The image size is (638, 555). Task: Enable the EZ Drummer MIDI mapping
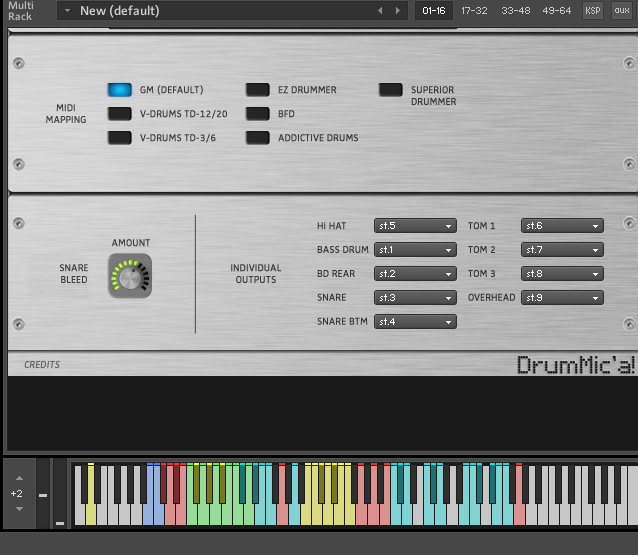(x=258, y=90)
